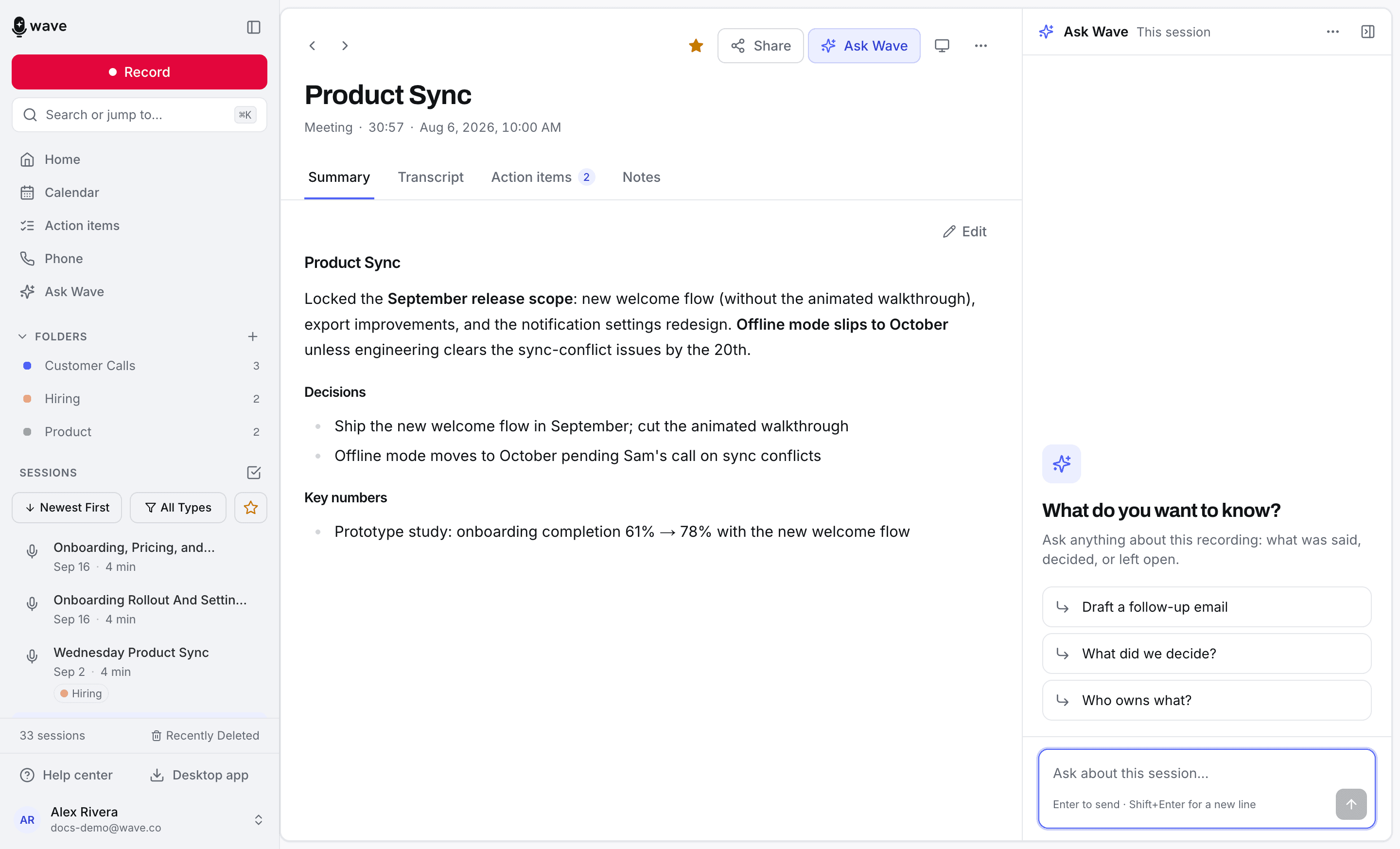The image size is (1400, 849).
Task: Go to previous session arrow
Action: (x=312, y=45)
